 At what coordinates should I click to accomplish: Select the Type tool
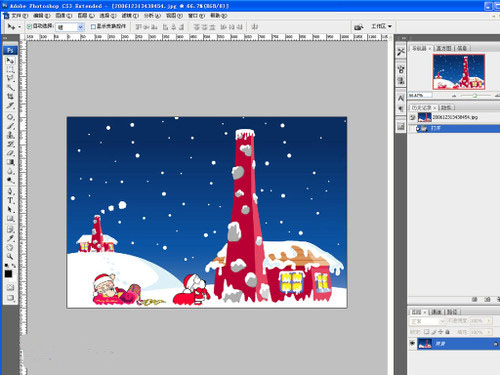[x=10, y=200]
